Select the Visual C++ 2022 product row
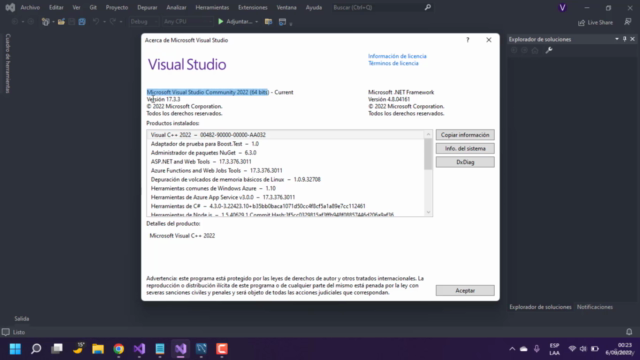 coord(286,135)
